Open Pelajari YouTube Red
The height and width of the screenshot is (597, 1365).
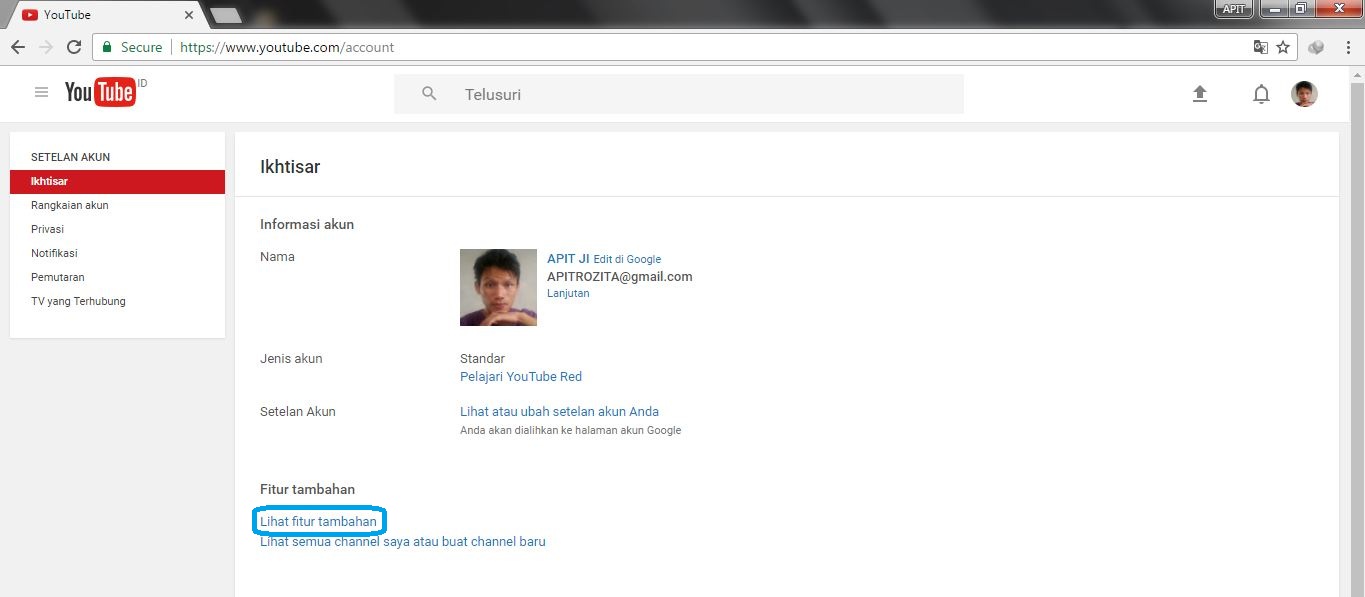(520, 376)
